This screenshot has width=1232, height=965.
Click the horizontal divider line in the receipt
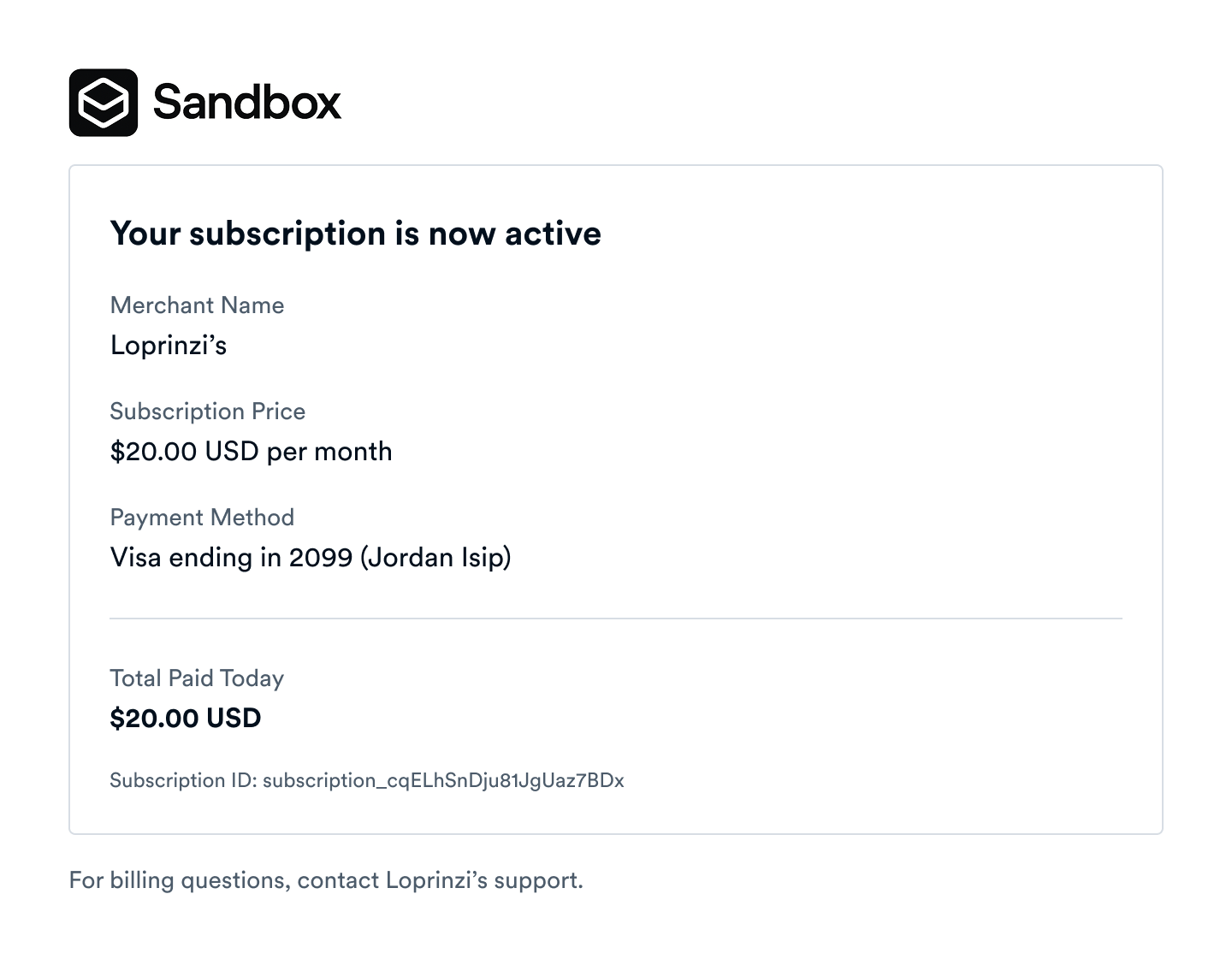coord(616,618)
